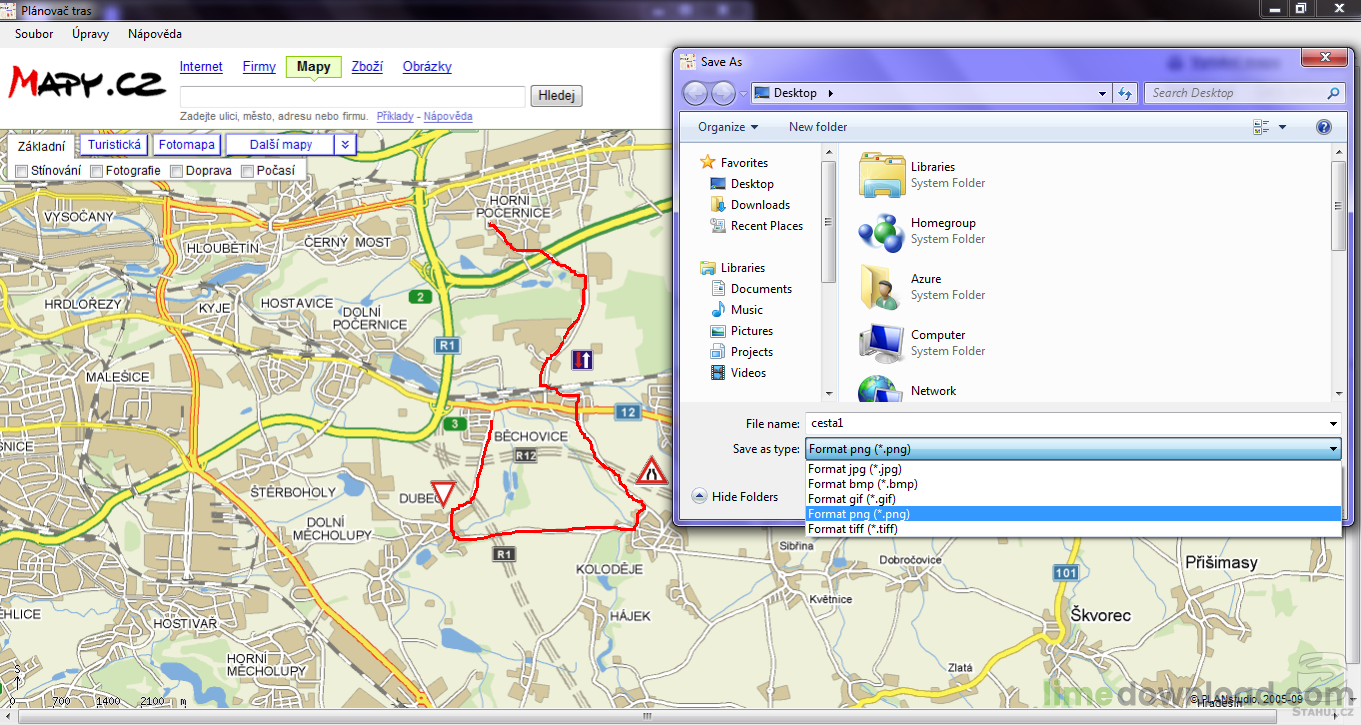This screenshot has width=1361, height=725.
Task: Open the Soubor menu
Action: (x=34, y=34)
